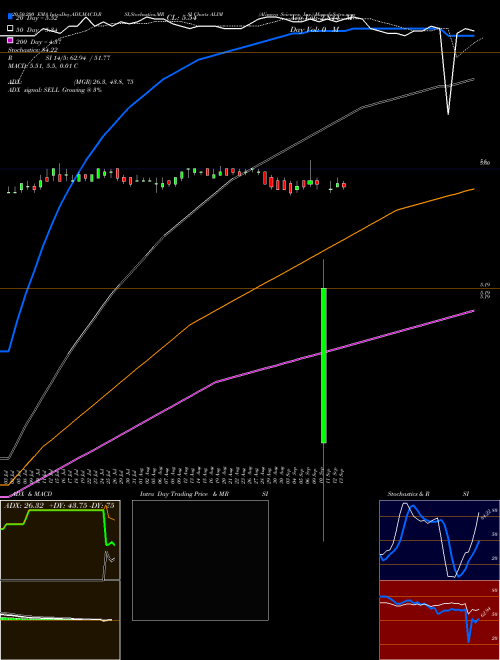Open the MACD mini chart below ADX

coord(60,620)
